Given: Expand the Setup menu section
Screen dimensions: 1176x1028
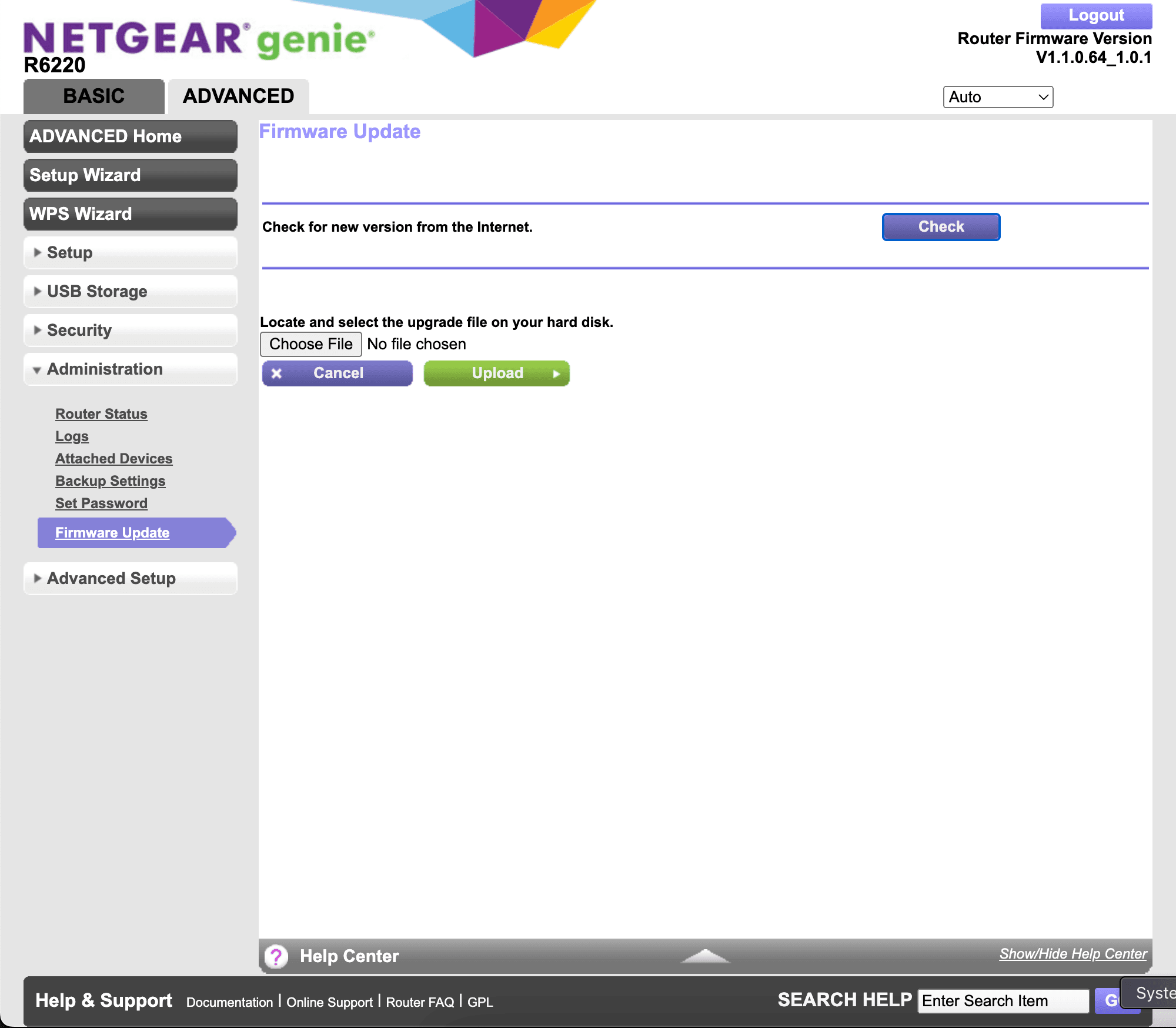Looking at the screenshot, I should click(x=131, y=253).
